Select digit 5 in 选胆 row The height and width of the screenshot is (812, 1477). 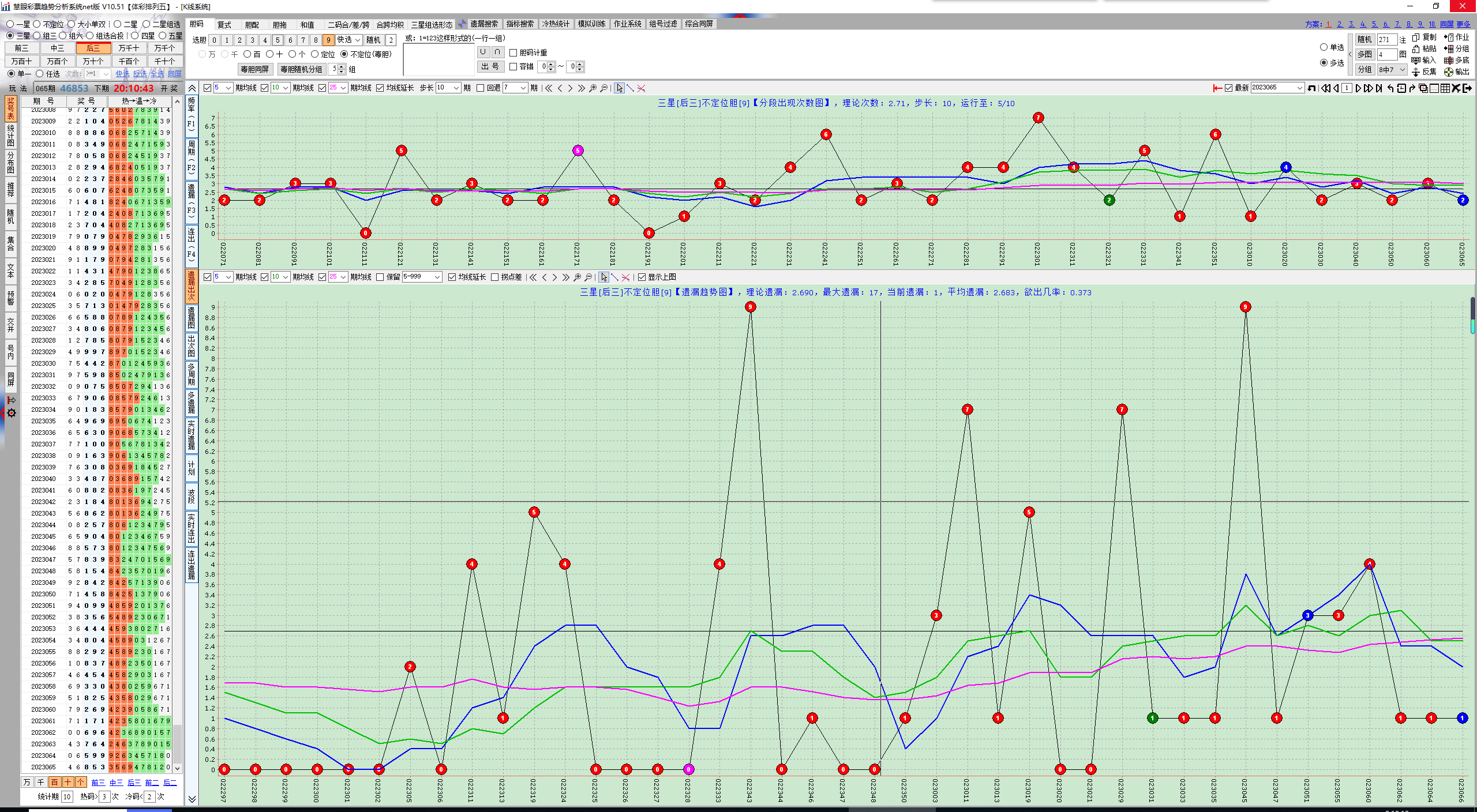click(x=278, y=40)
